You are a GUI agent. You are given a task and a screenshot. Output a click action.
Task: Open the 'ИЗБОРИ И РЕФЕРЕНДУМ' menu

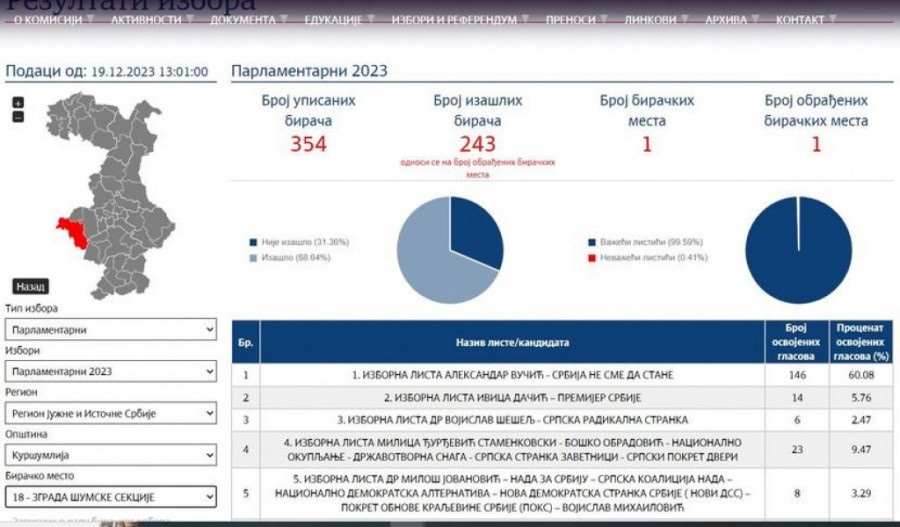pyautogui.click(x=454, y=20)
